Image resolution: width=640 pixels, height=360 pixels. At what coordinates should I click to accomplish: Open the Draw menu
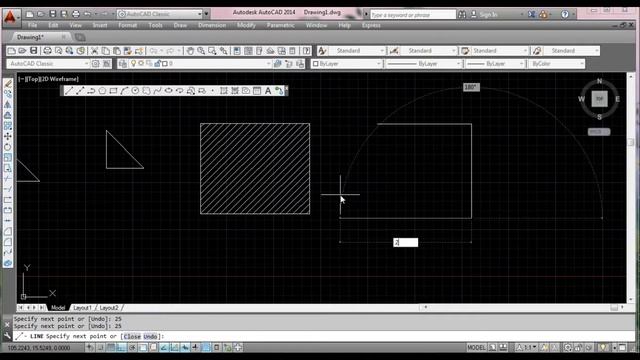click(x=180, y=25)
